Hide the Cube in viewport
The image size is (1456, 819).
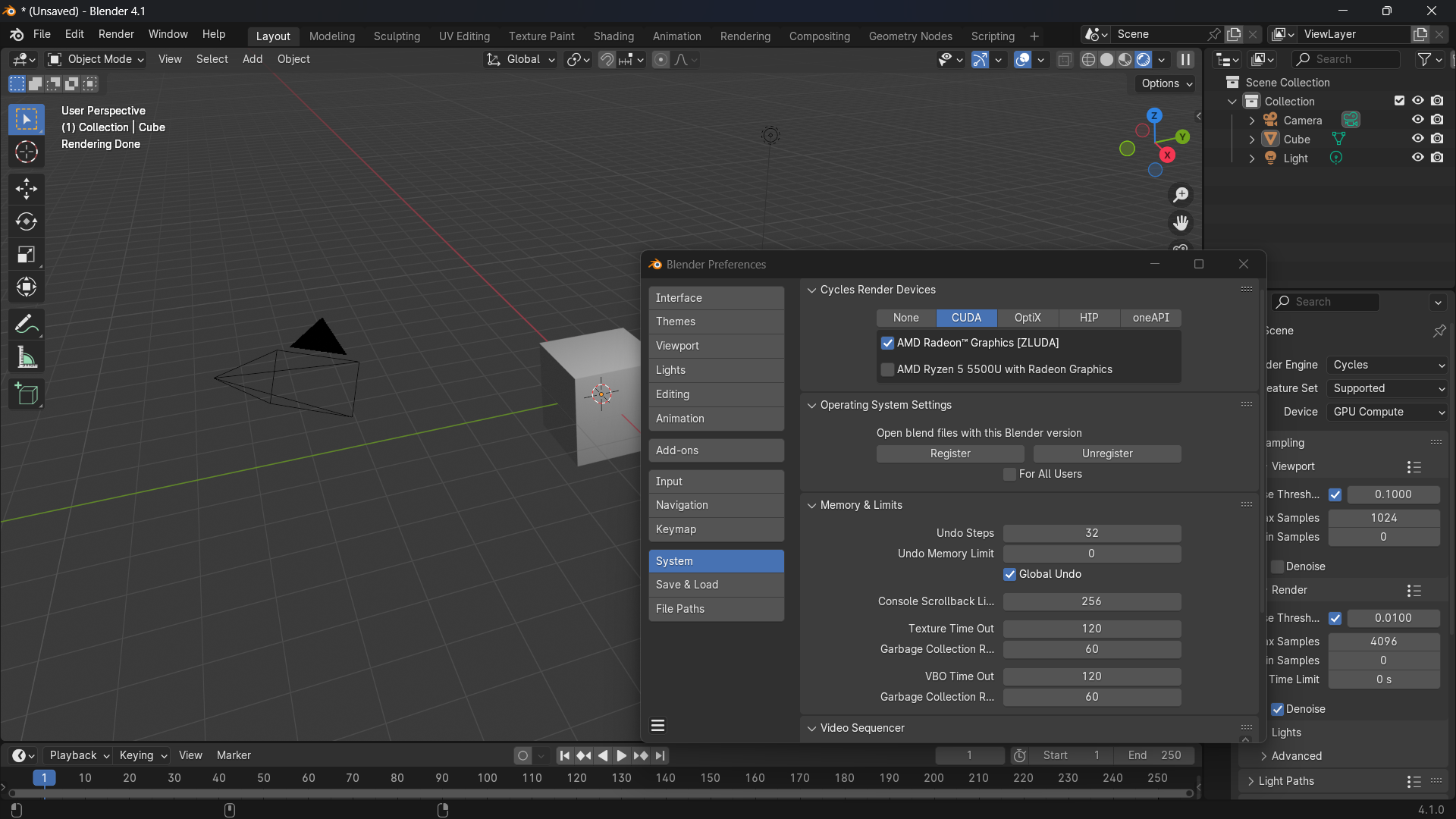(1417, 139)
